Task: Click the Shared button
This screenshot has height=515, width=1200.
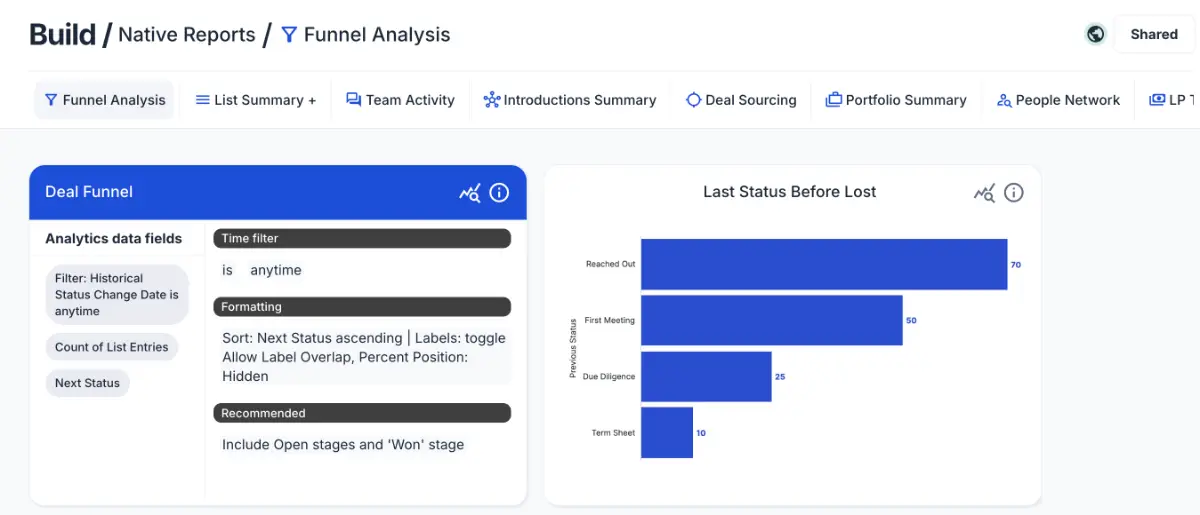Action: [x=1153, y=34]
